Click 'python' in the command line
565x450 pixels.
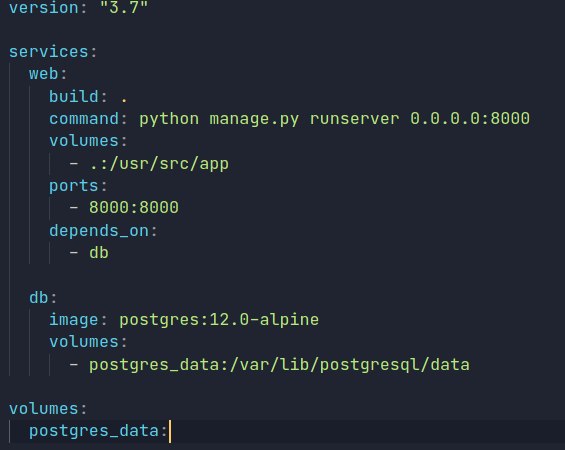pos(169,119)
